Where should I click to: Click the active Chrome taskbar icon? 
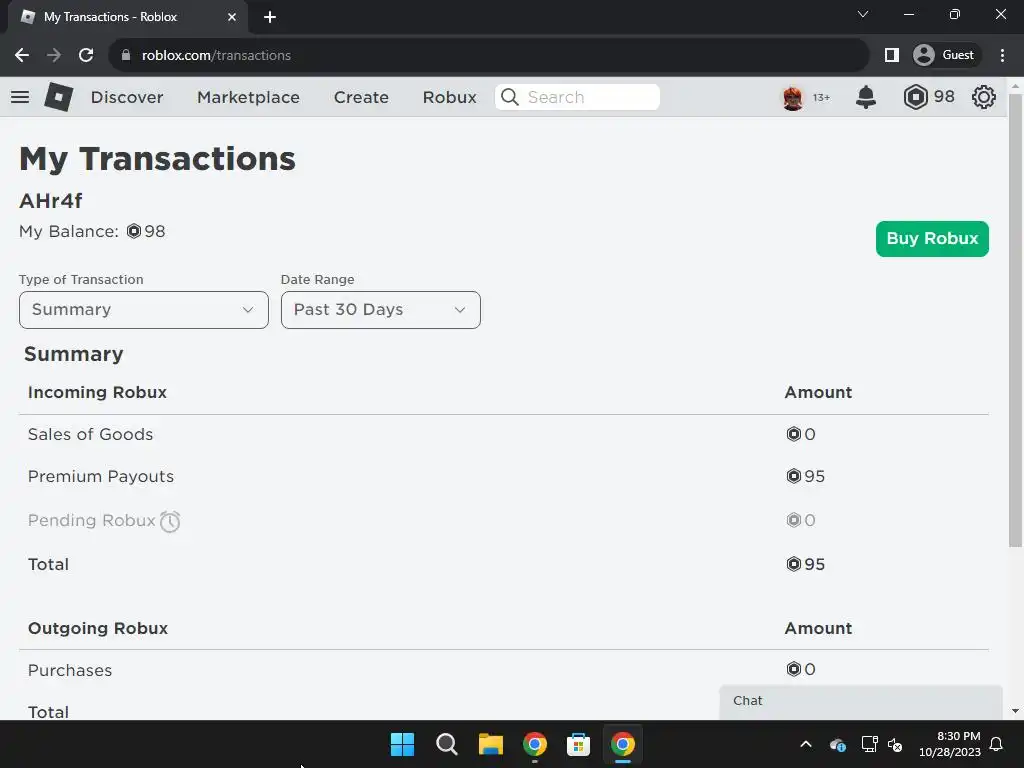(623, 744)
